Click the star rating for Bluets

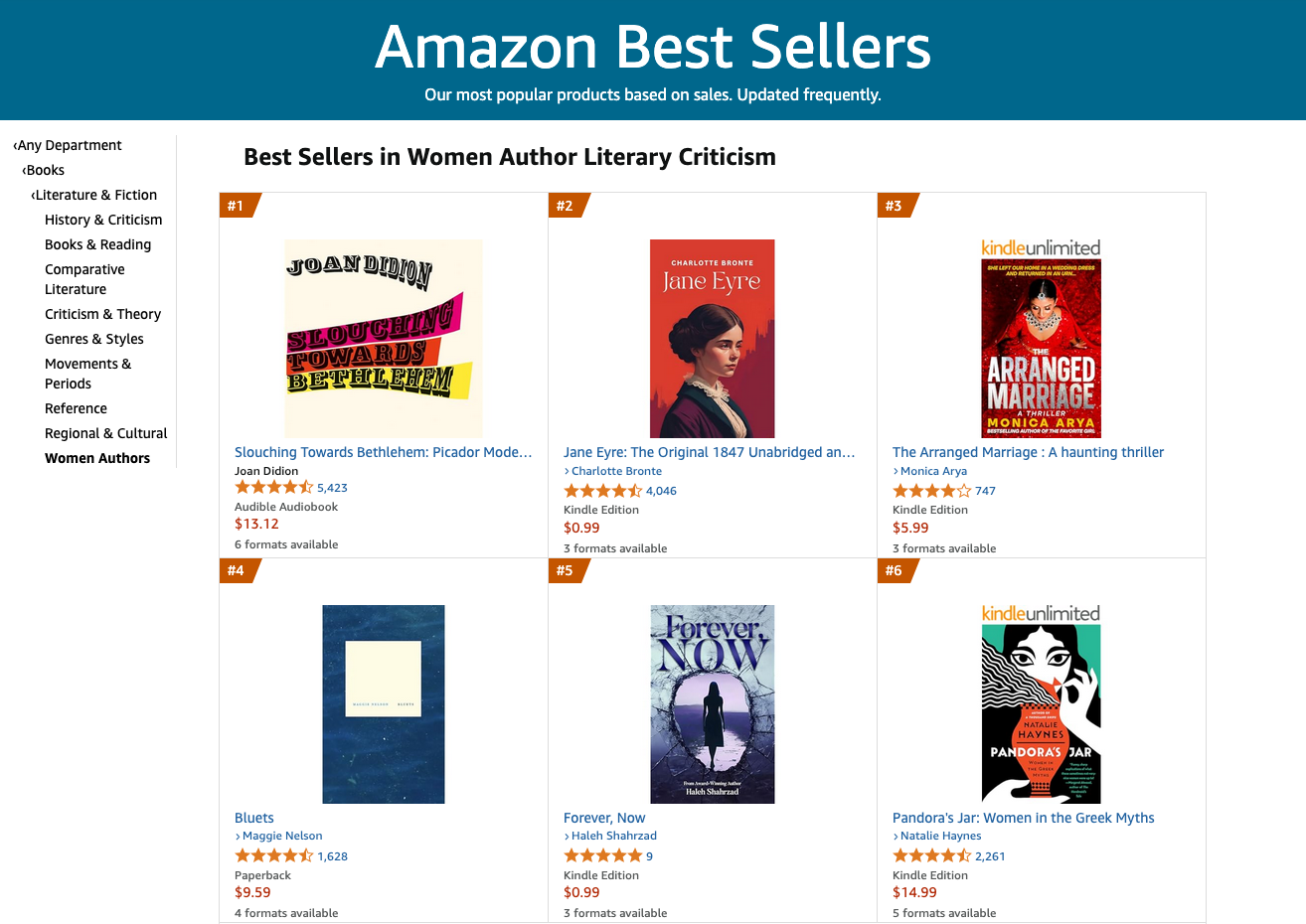[273, 856]
